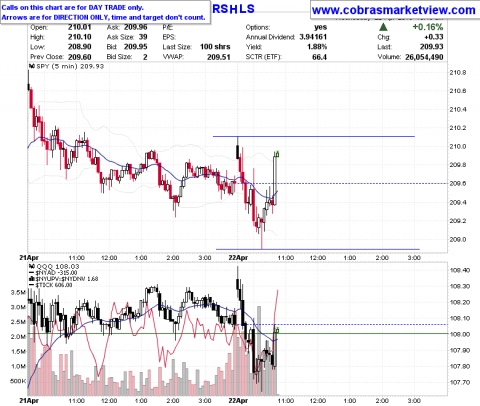Click the 210.0 price axis label
Screen dimensions: 480x406
[458, 147]
